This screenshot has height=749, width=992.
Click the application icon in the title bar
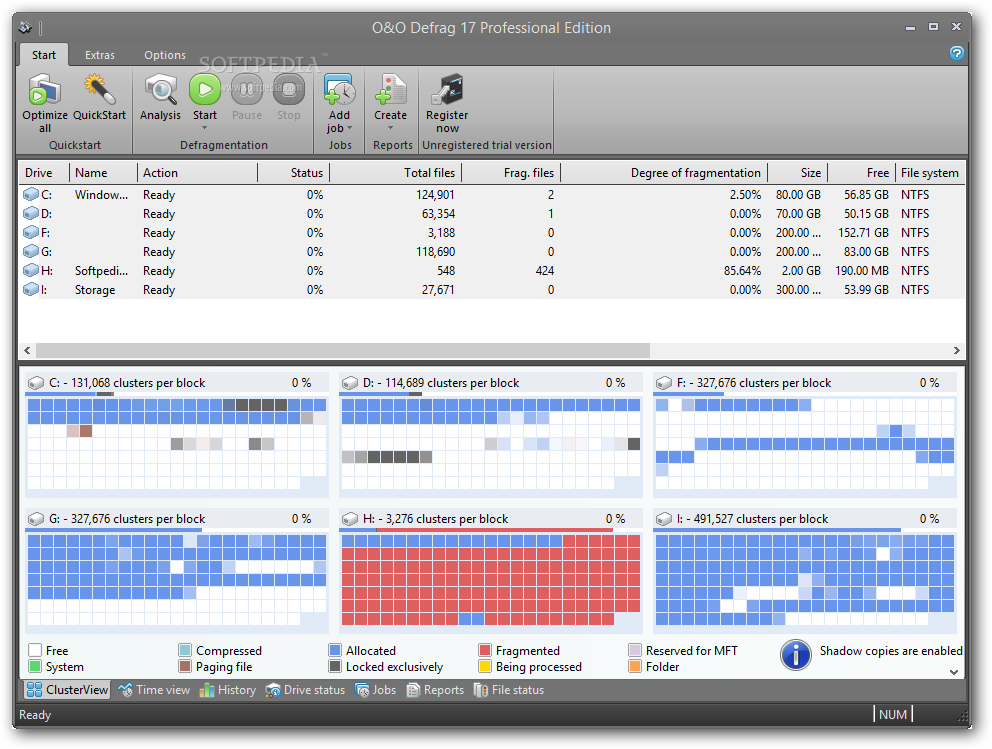25,27
